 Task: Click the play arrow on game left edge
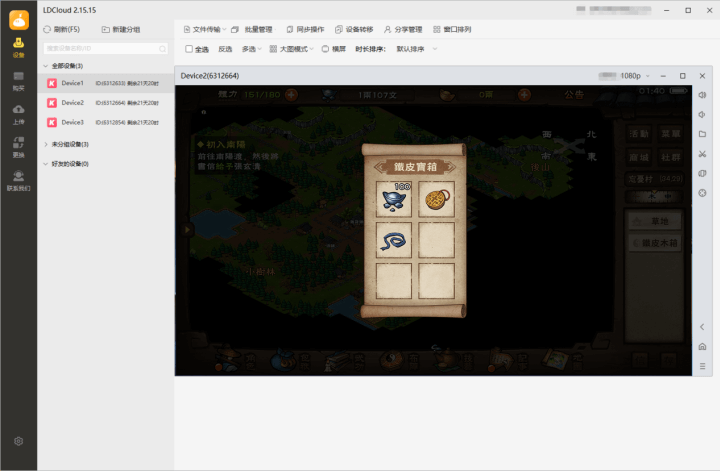(x=187, y=229)
